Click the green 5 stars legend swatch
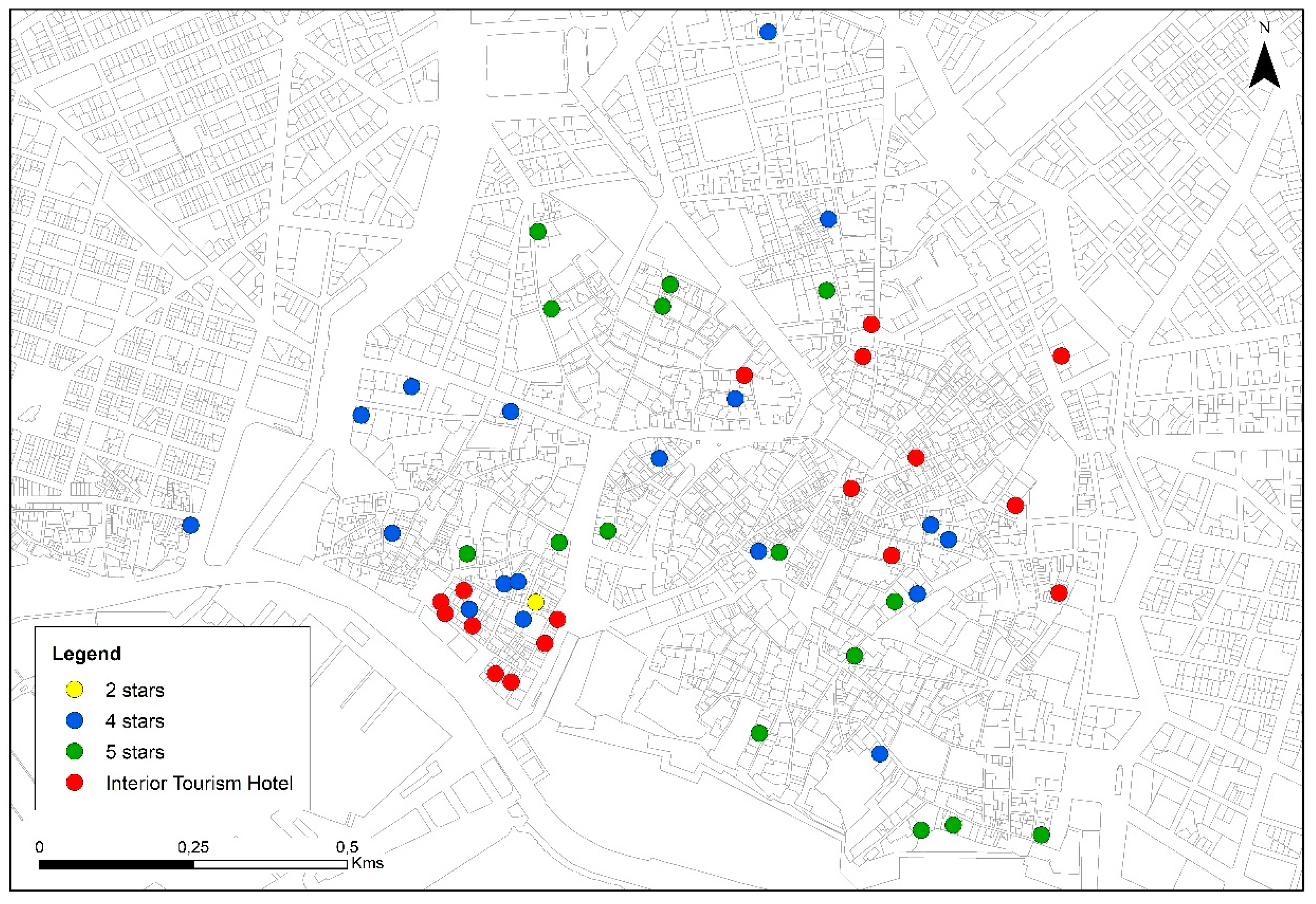Viewport: 1316px width, 904px height. tap(75, 751)
